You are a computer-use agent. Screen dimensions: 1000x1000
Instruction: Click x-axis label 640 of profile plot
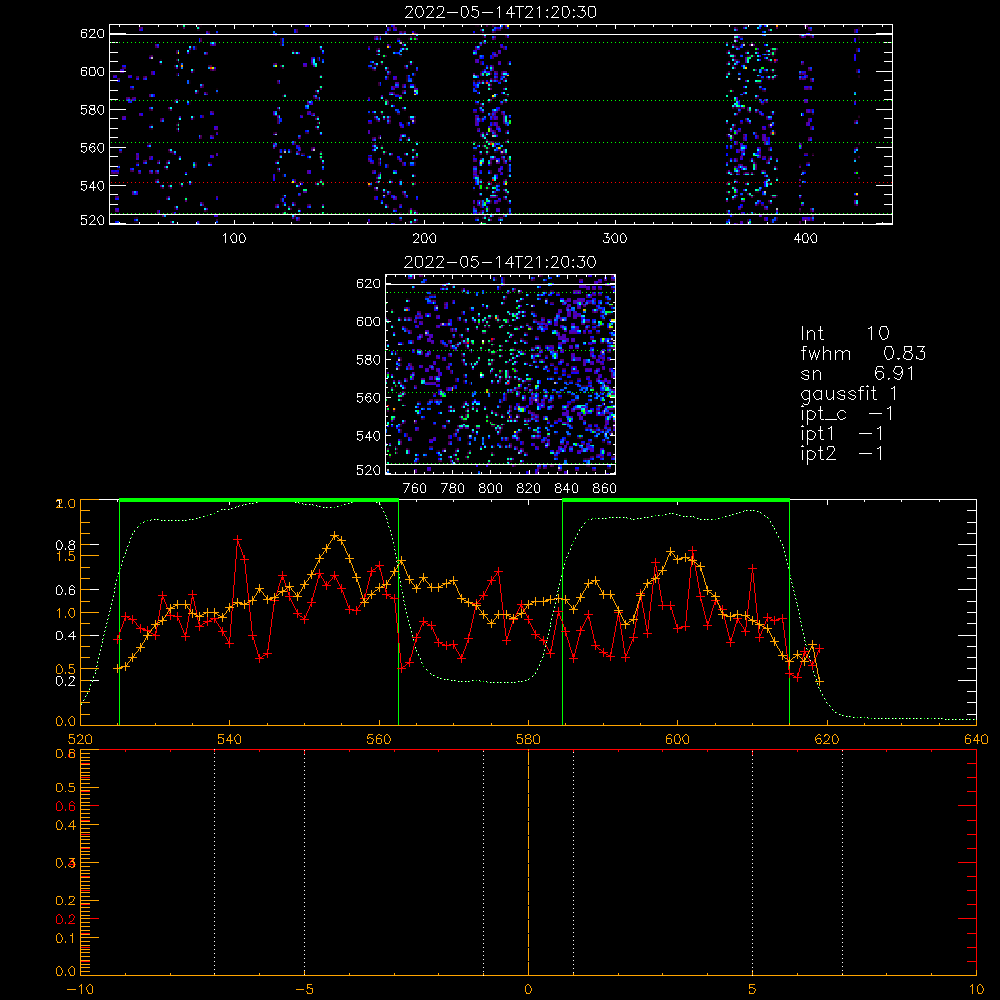tap(976, 740)
